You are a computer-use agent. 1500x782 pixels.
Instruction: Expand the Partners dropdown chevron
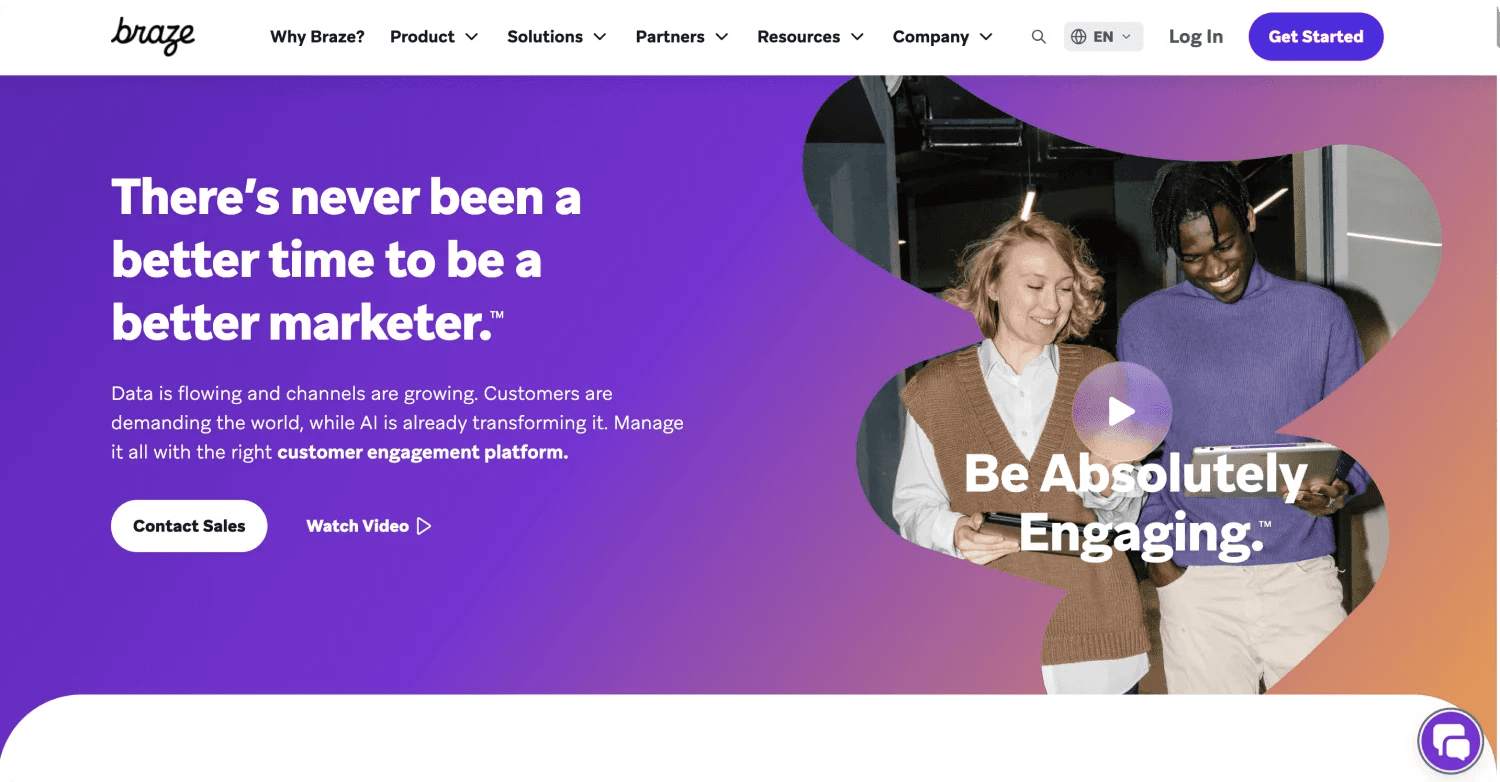tap(722, 37)
